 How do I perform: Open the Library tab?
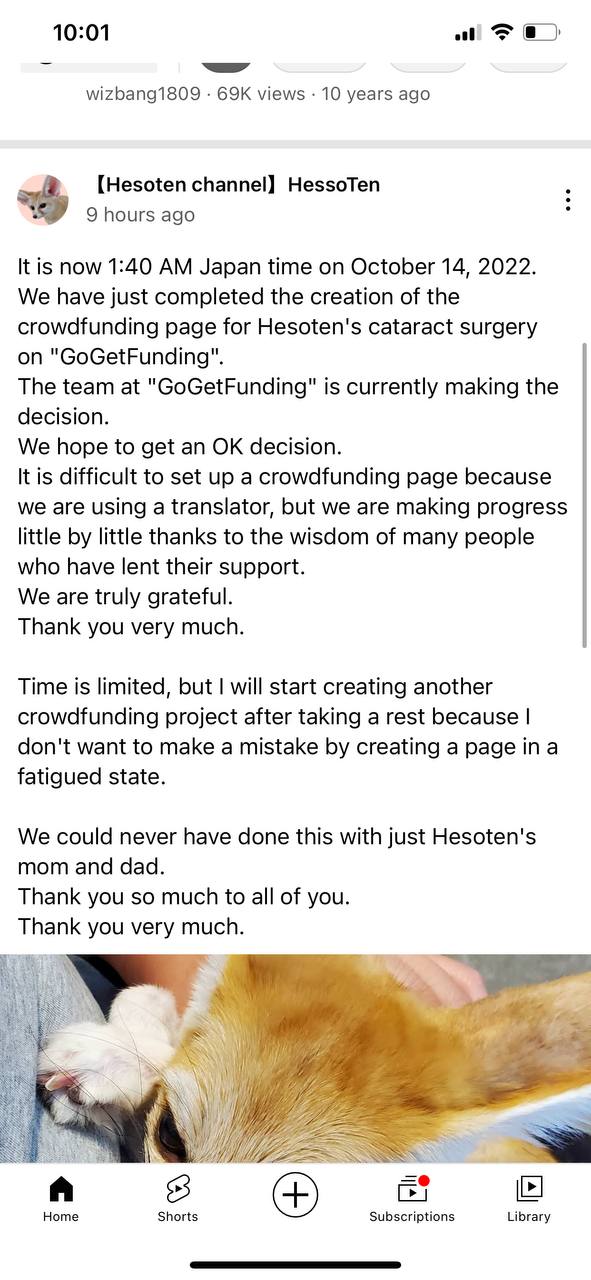pos(529,1199)
